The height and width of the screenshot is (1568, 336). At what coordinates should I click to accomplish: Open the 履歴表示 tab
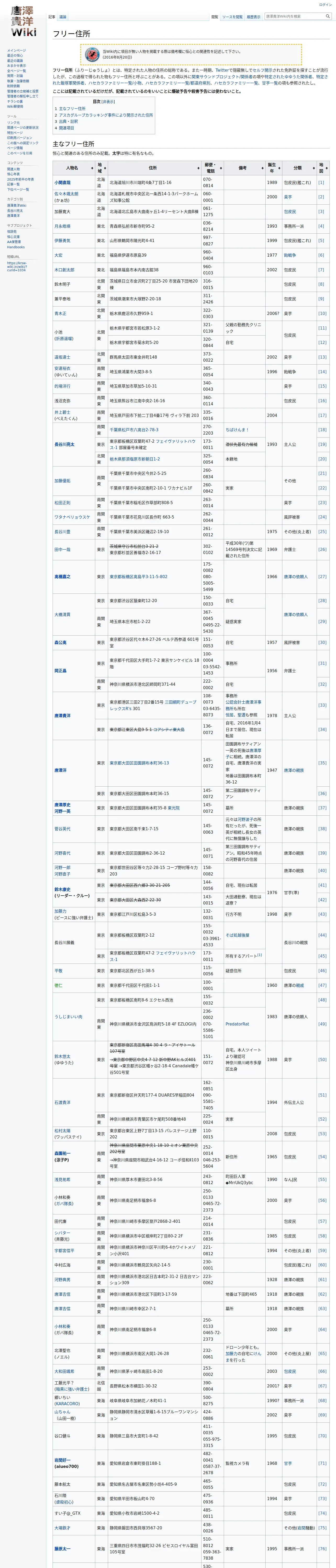tap(254, 17)
